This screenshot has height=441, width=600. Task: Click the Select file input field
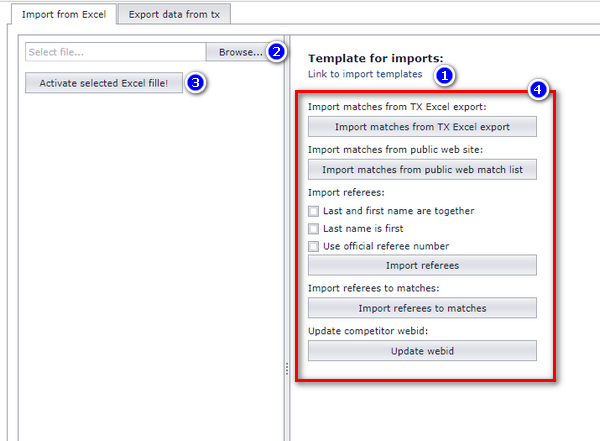[116, 52]
